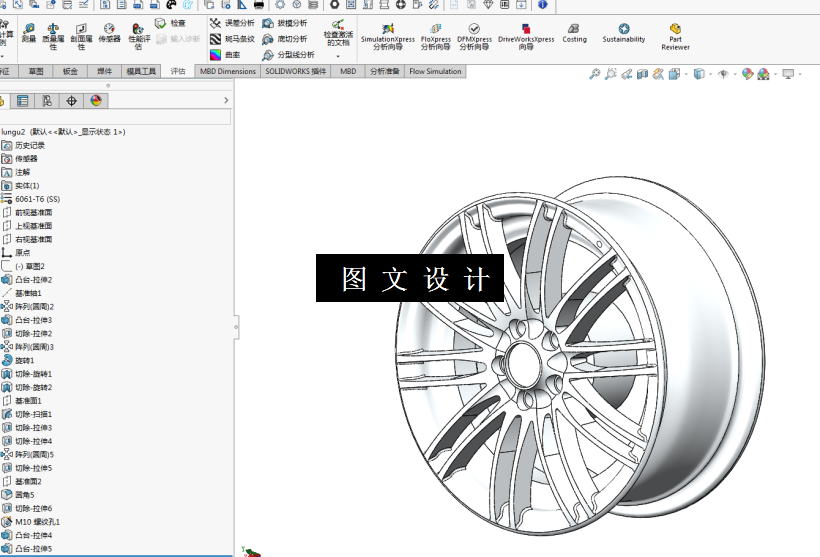Toggle Zebra Stripes (斑马条纹) display

232,39
